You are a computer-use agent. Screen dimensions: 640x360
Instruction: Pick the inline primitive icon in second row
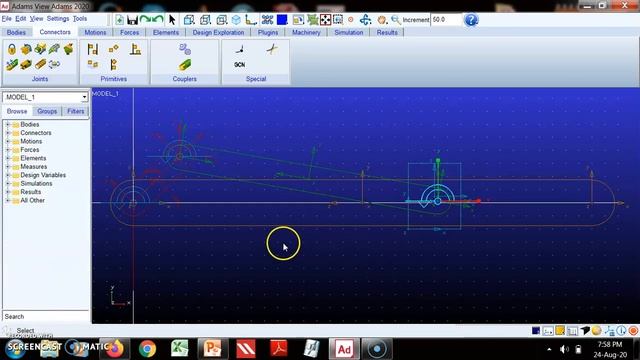tap(93, 64)
